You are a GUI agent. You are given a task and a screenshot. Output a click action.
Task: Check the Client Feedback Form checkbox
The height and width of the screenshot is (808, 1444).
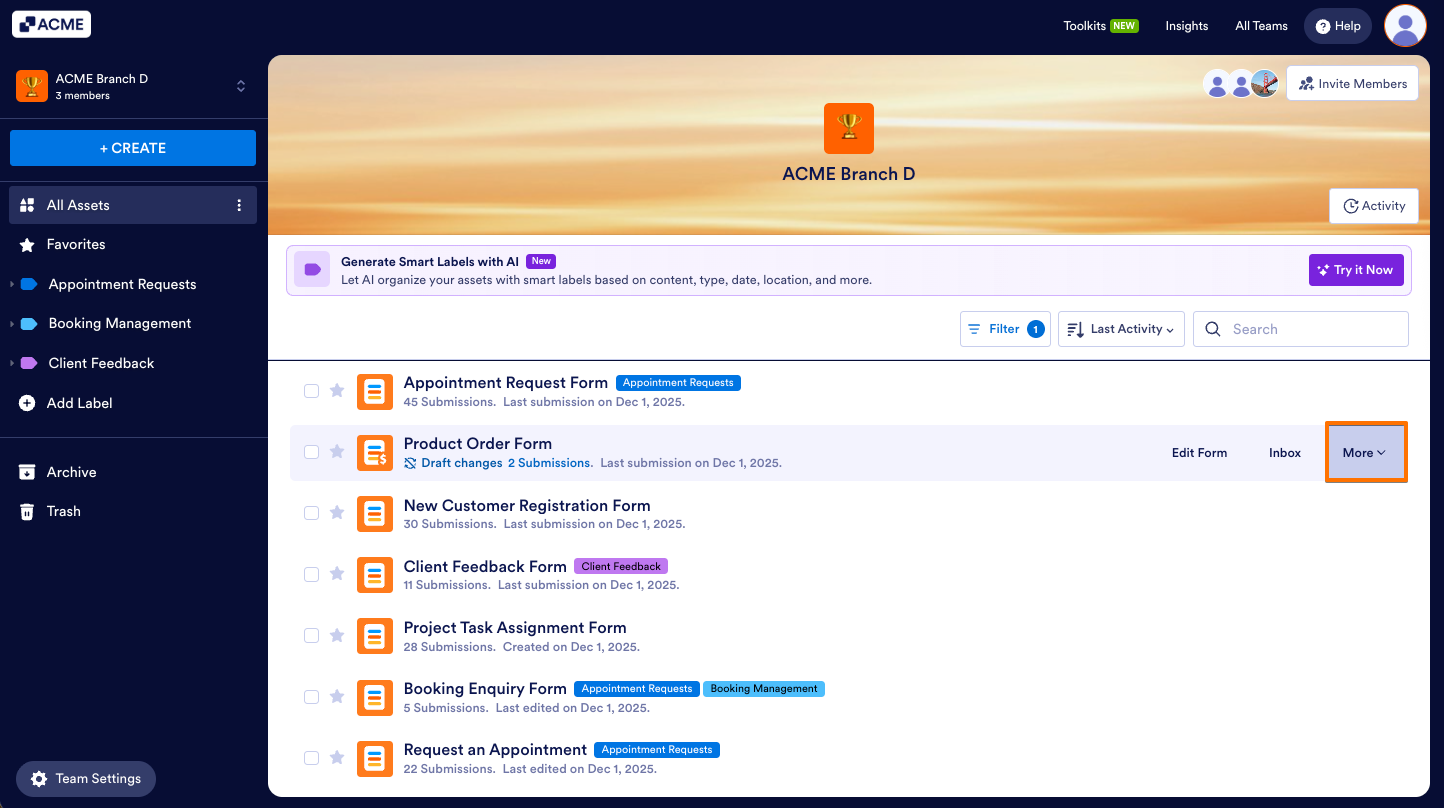point(311,574)
